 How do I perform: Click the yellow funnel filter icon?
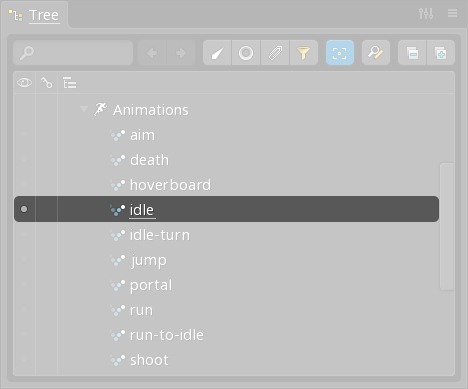pos(304,53)
